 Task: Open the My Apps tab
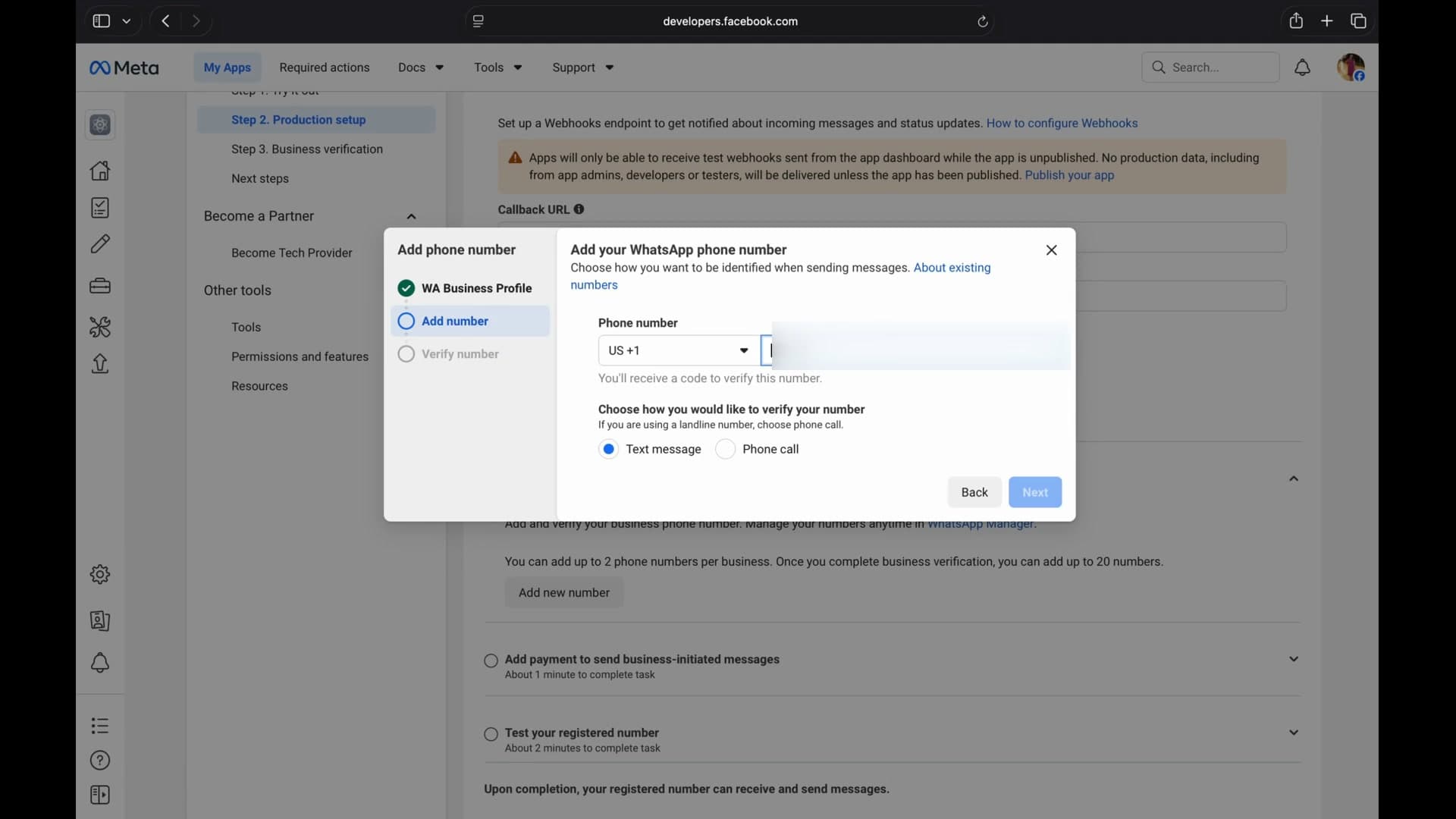(227, 67)
